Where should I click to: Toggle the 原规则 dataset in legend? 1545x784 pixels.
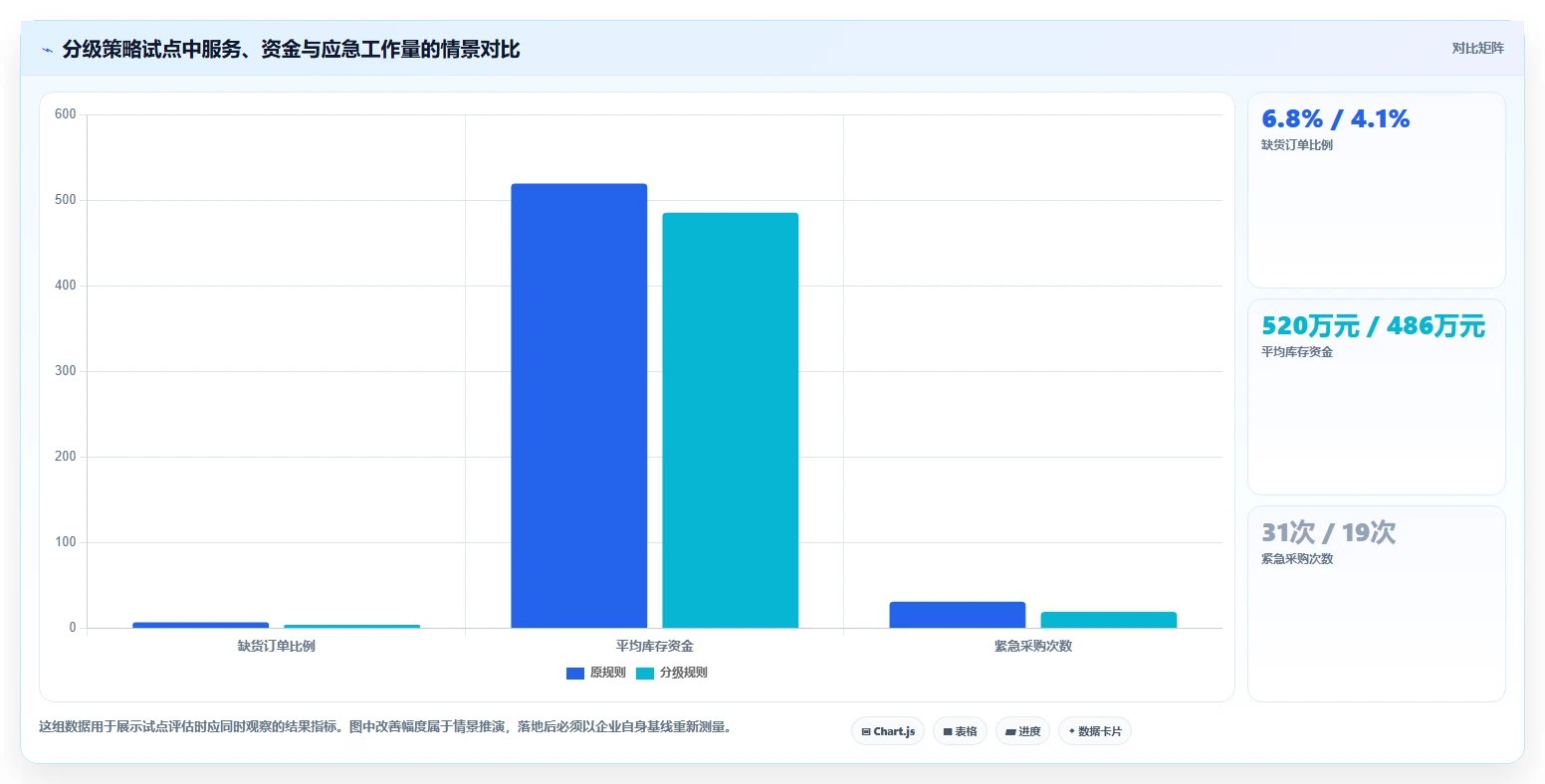[596, 673]
